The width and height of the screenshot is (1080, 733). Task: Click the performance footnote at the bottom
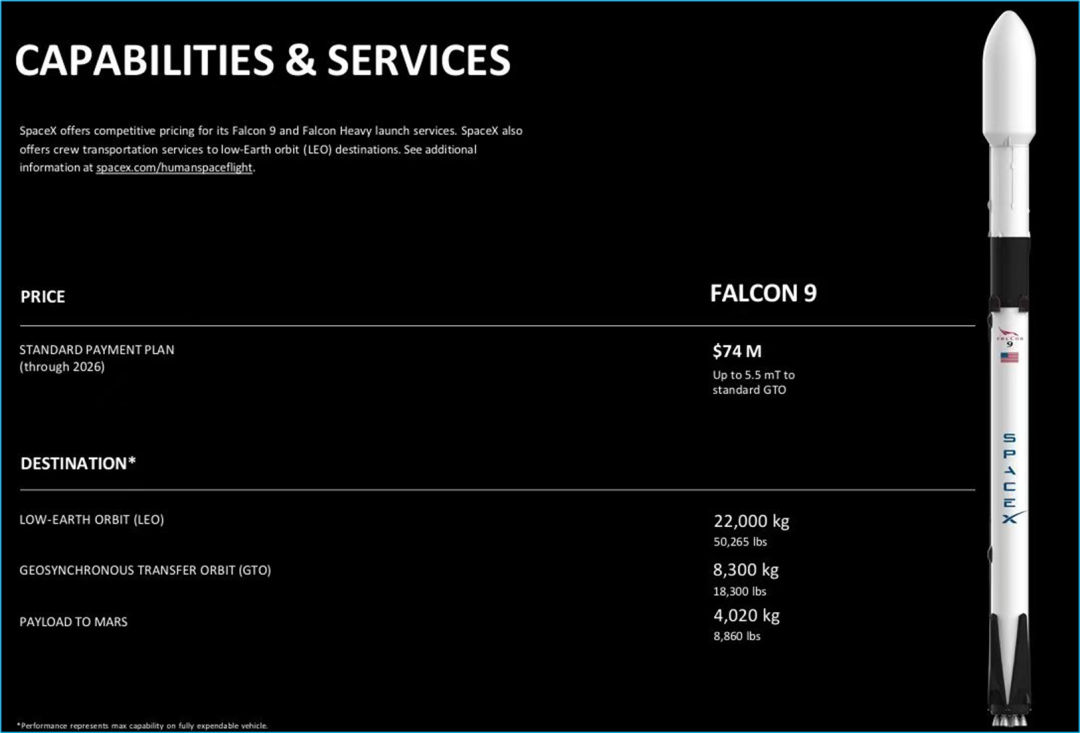pyautogui.click(x=143, y=726)
